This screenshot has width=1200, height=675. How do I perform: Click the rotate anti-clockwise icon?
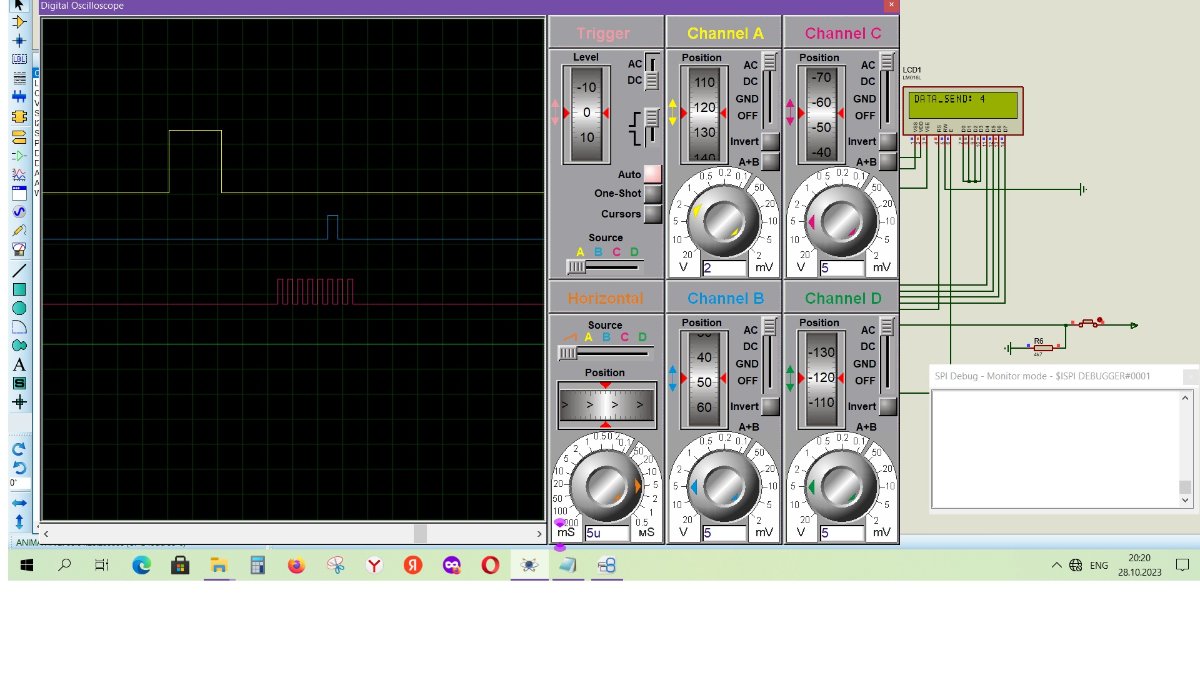pos(19,468)
